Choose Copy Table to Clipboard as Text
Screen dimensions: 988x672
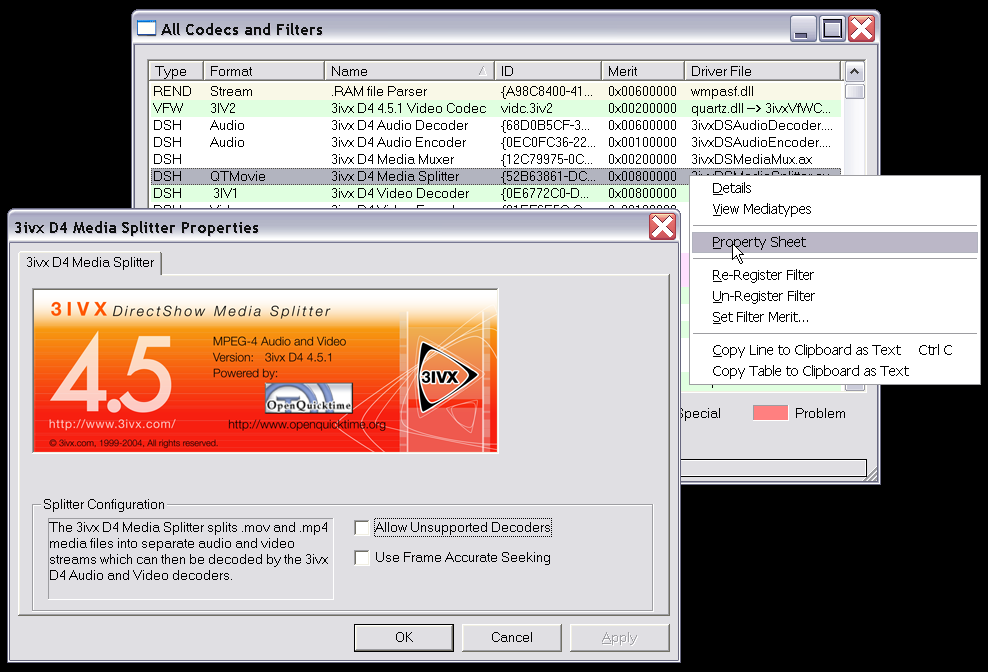pos(835,371)
